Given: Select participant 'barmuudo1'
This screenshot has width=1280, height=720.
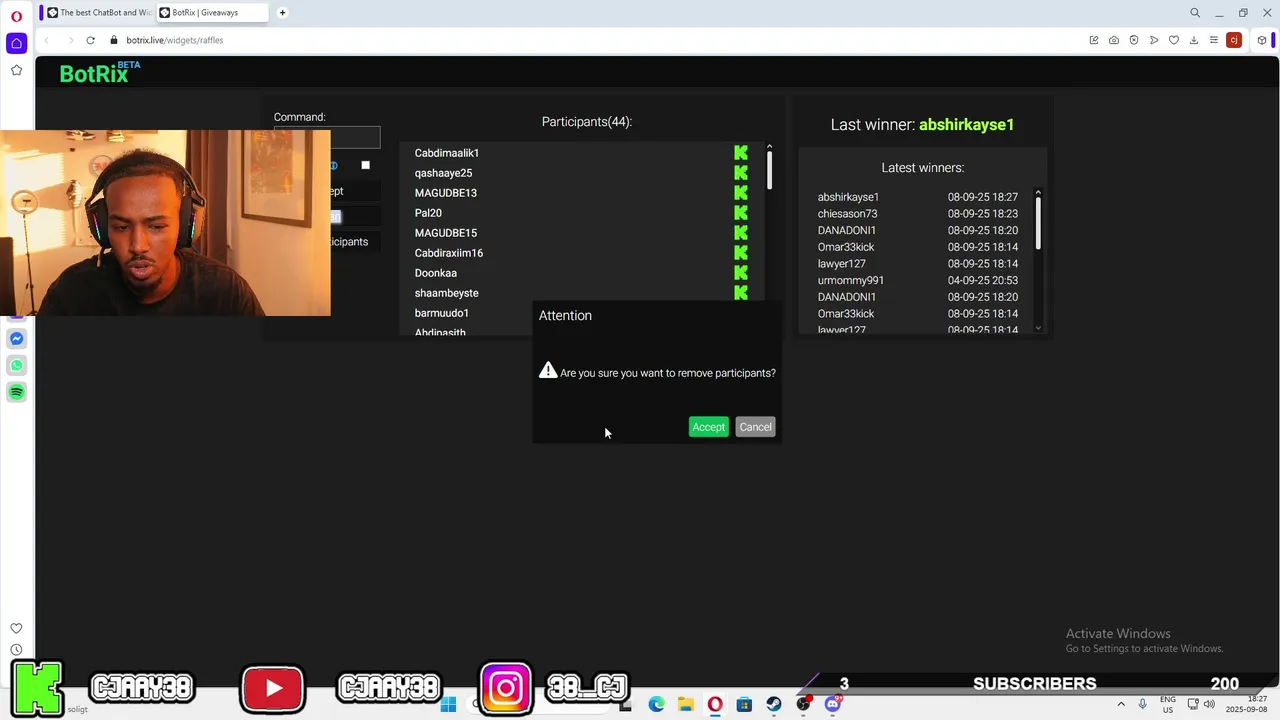Looking at the screenshot, I should [x=441, y=313].
